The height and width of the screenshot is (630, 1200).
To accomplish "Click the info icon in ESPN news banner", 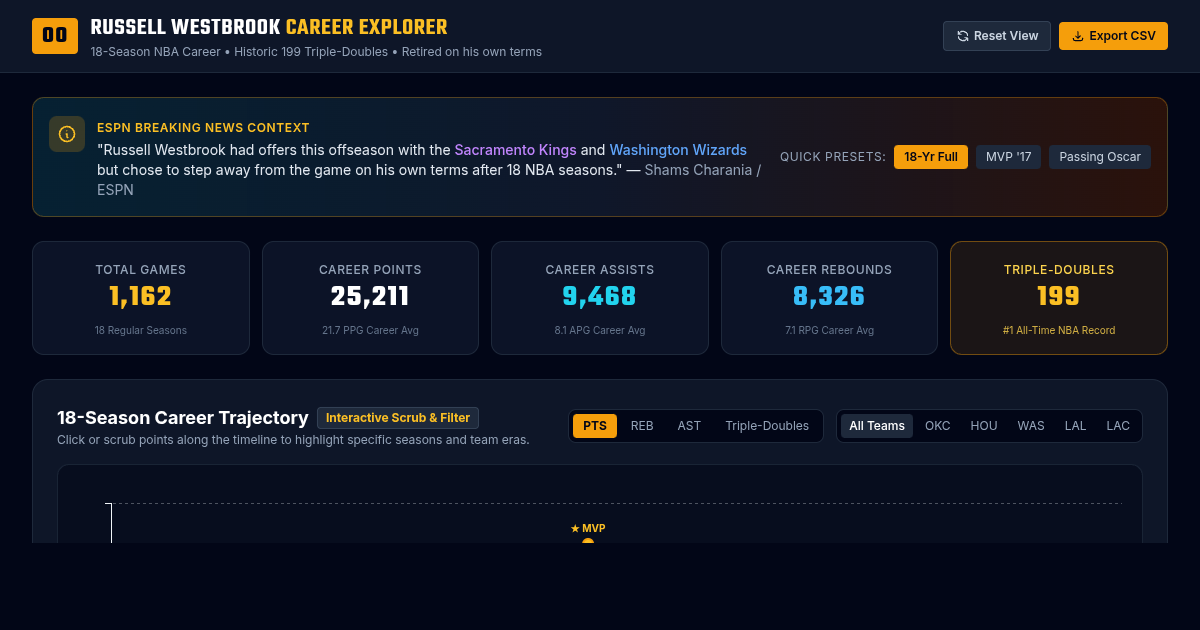I will coord(67,134).
